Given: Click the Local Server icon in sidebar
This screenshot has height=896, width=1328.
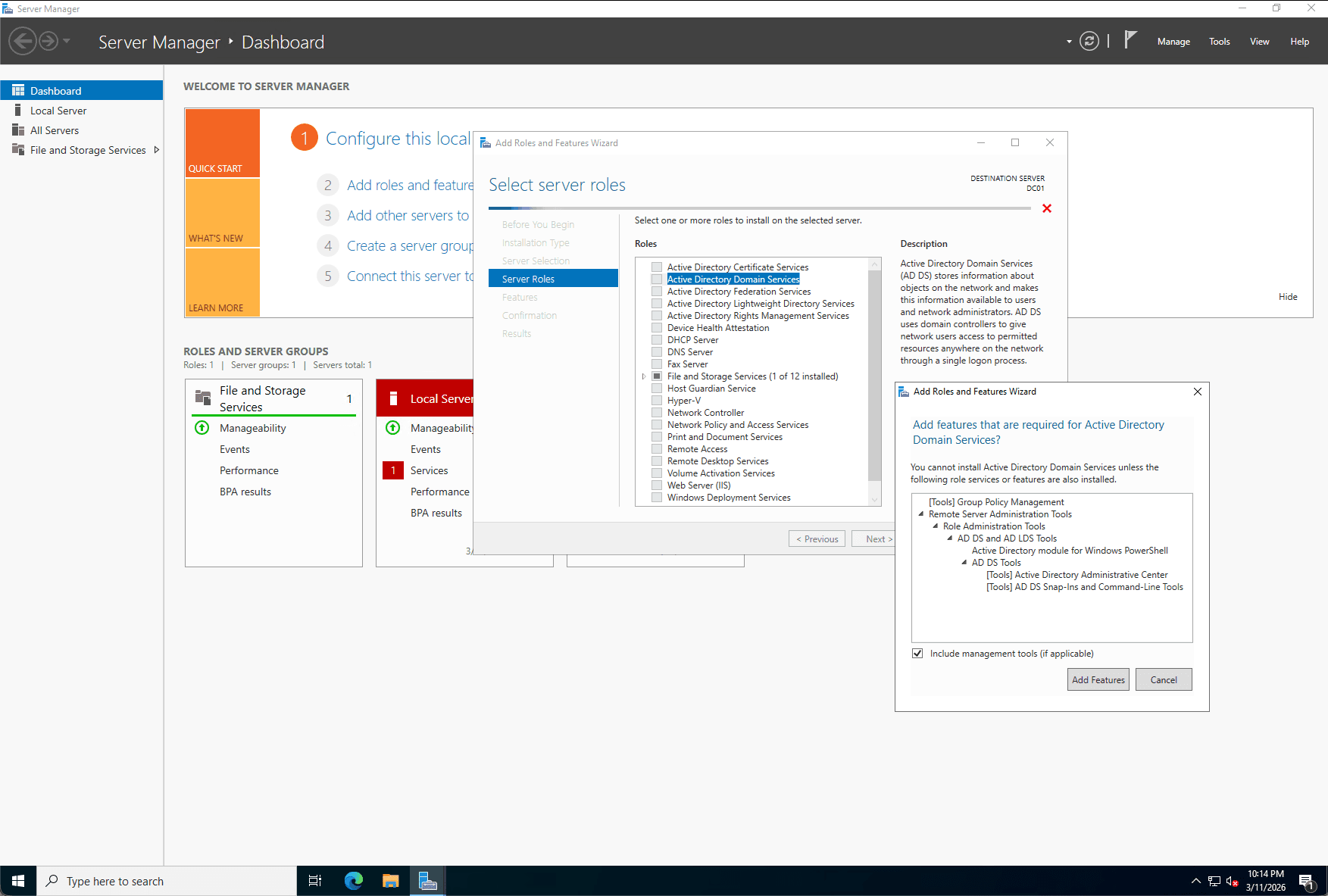Looking at the screenshot, I should click(x=18, y=110).
